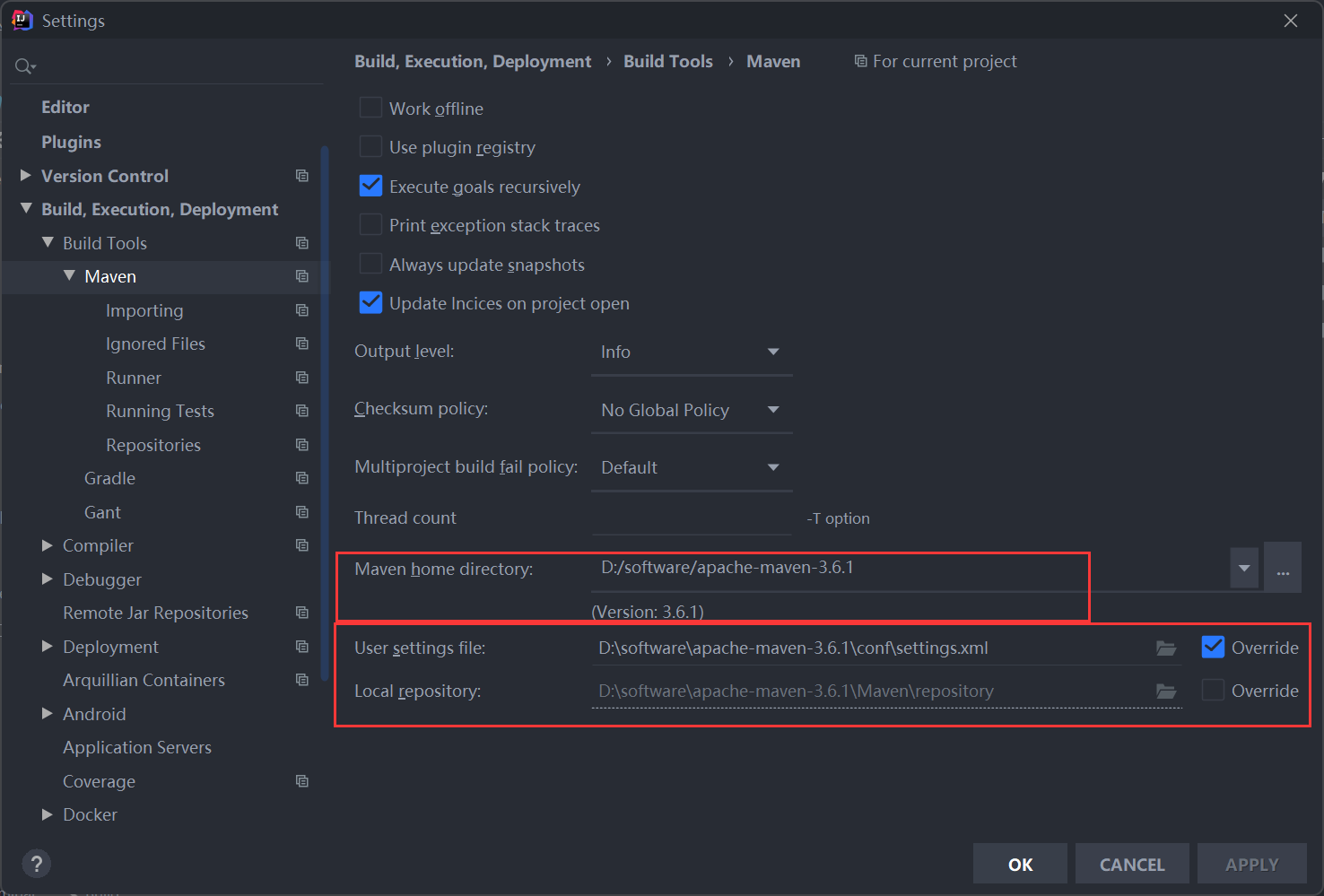Screen dimensions: 1324x896
Task: Click the User settings file path field
Action: coord(873,648)
